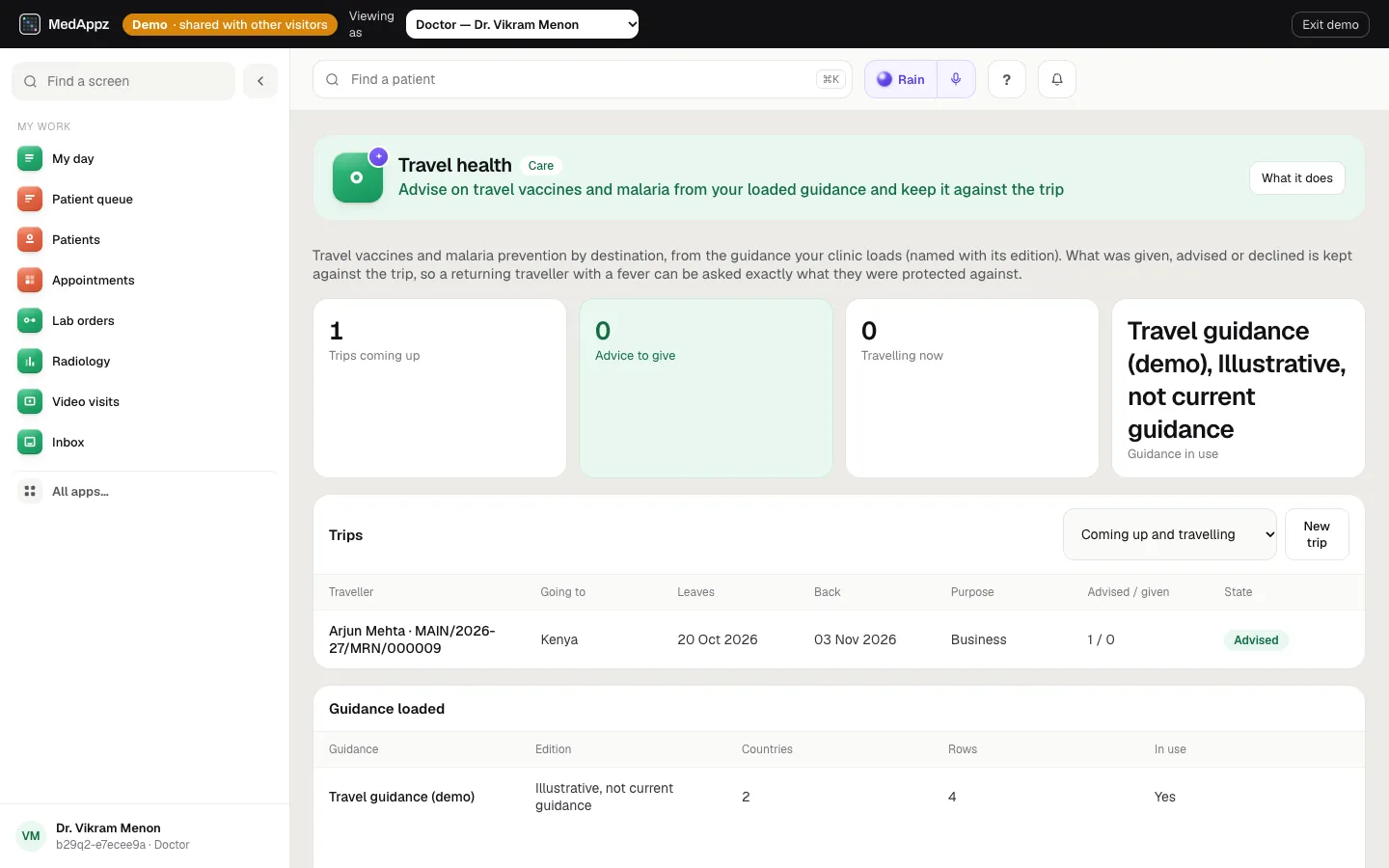
Task: Click the Travel health app icon
Action: [358, 177]
